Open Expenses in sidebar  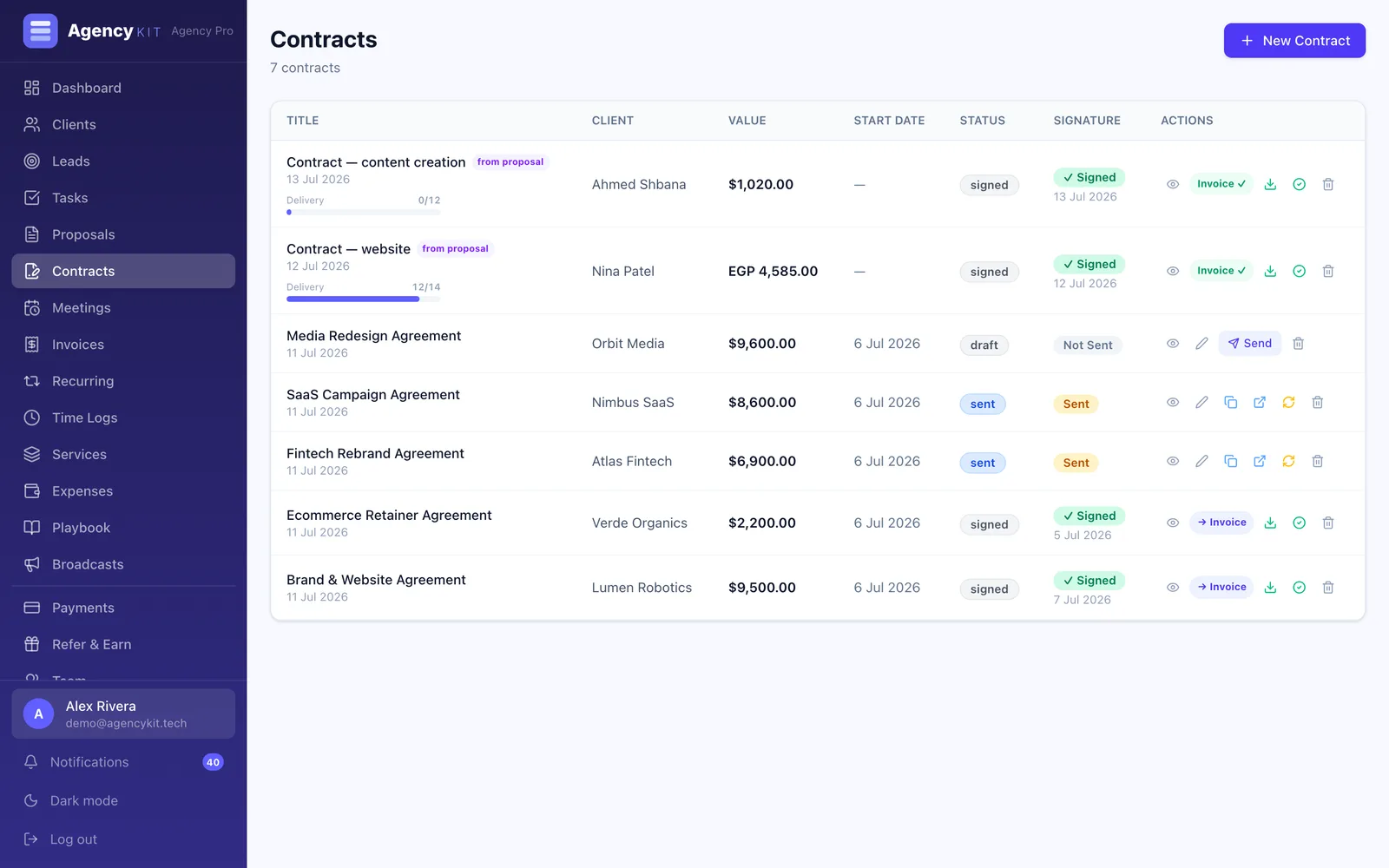123,491
